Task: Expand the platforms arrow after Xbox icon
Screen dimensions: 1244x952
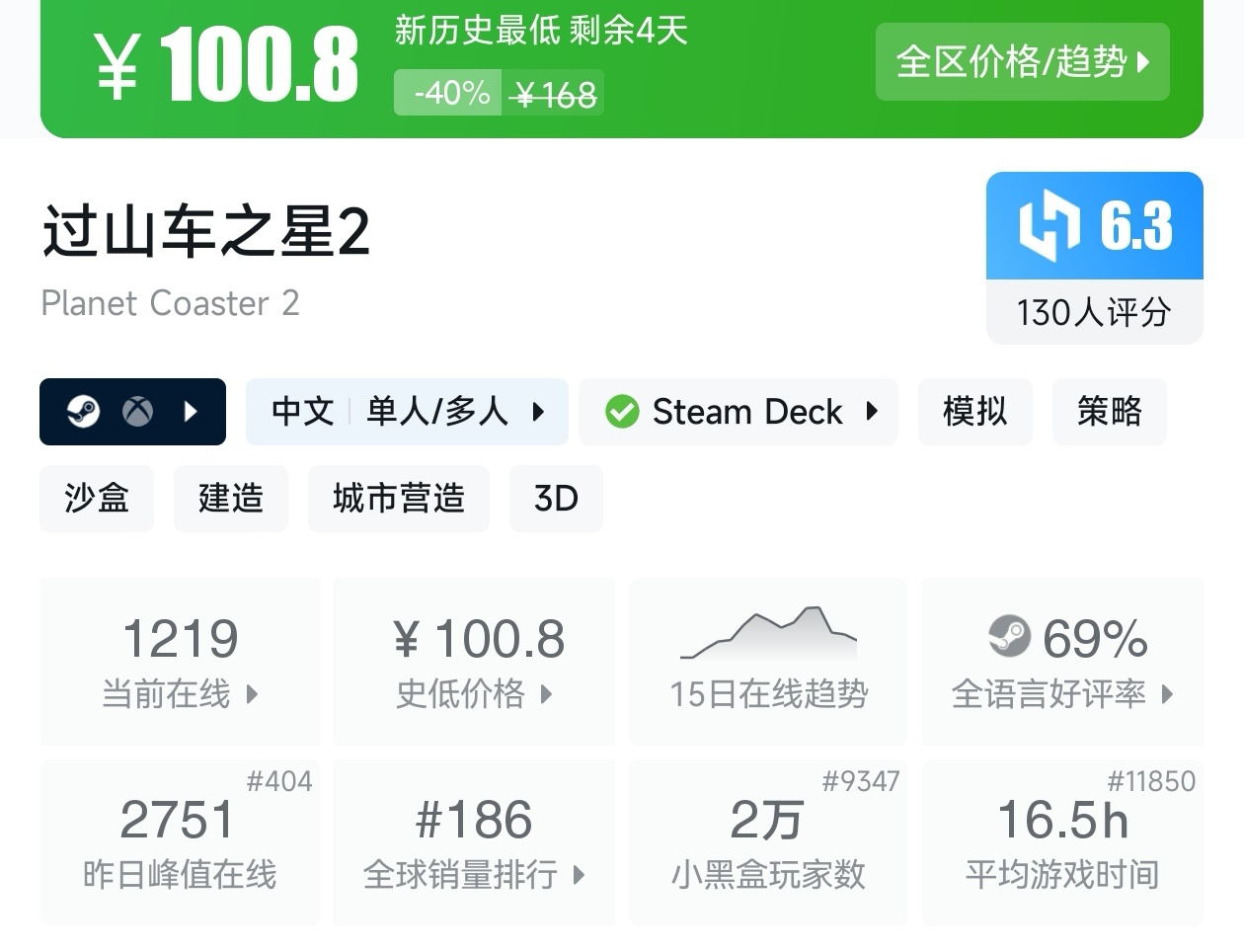Action: pos(192,412)
